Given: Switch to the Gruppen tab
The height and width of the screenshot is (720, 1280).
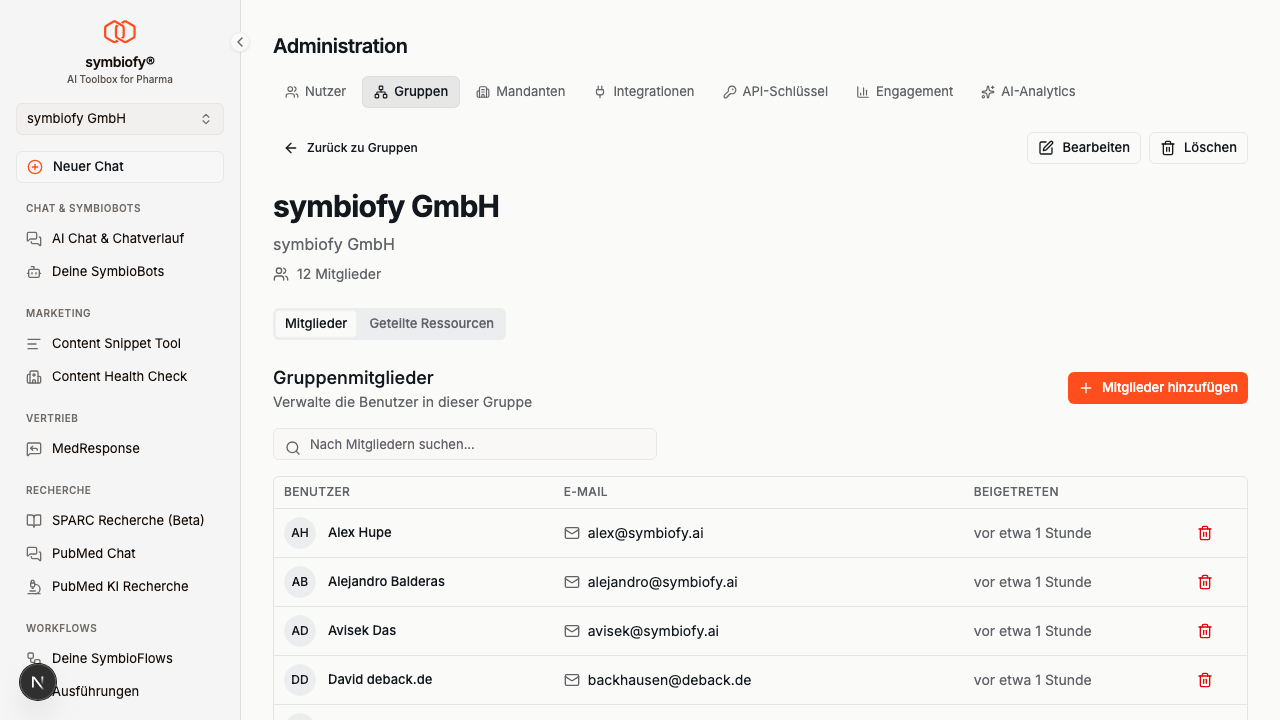Looking at the screenshot, I should [x=411, y=92].
